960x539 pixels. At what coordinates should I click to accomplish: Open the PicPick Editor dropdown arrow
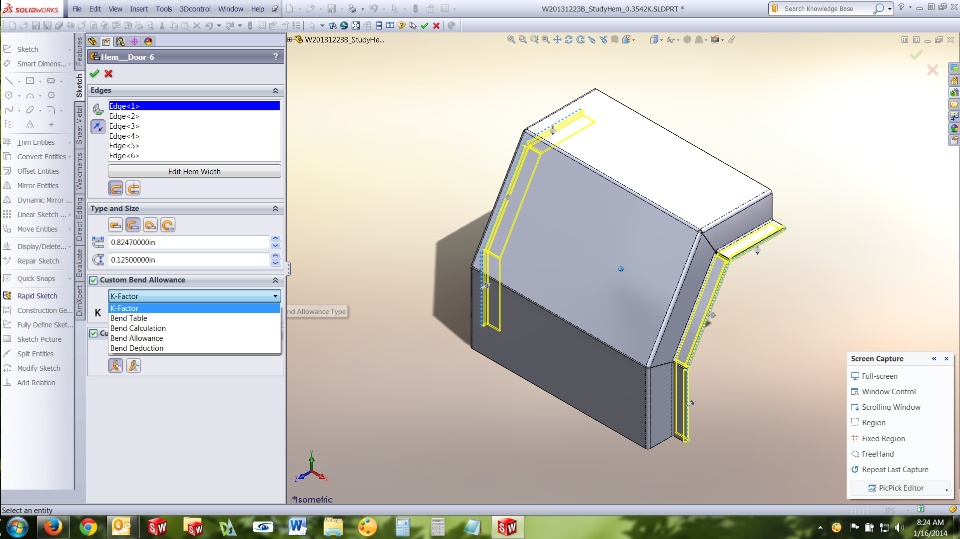(947, 489)
